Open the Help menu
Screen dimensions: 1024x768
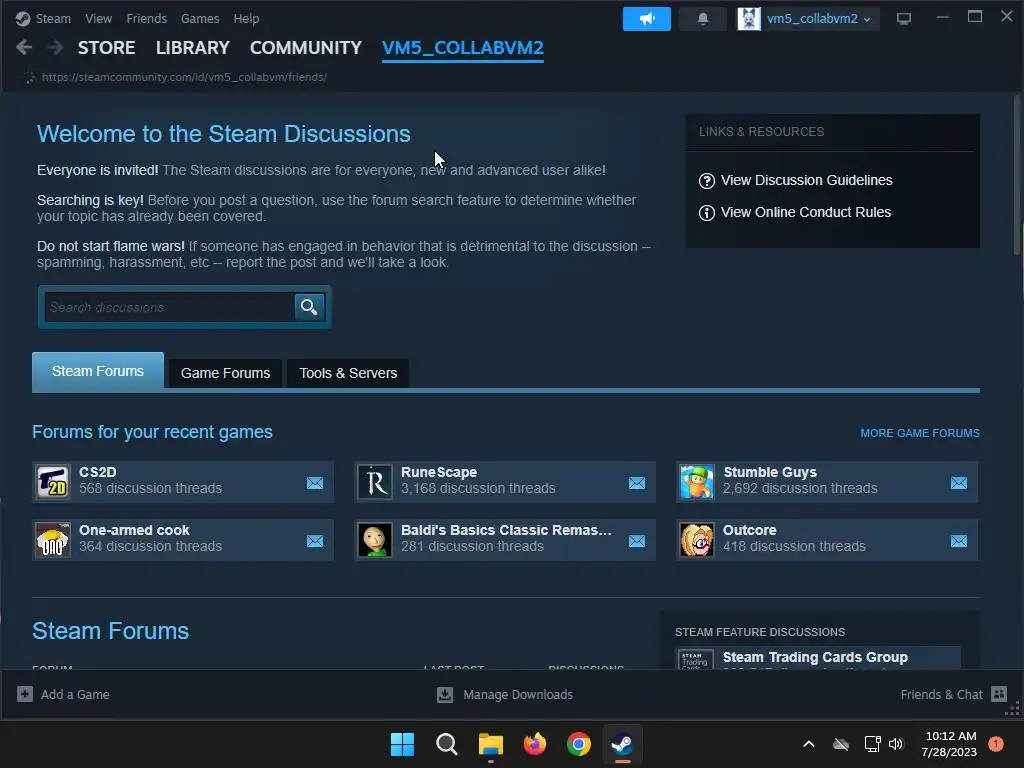tap(246, 19)
